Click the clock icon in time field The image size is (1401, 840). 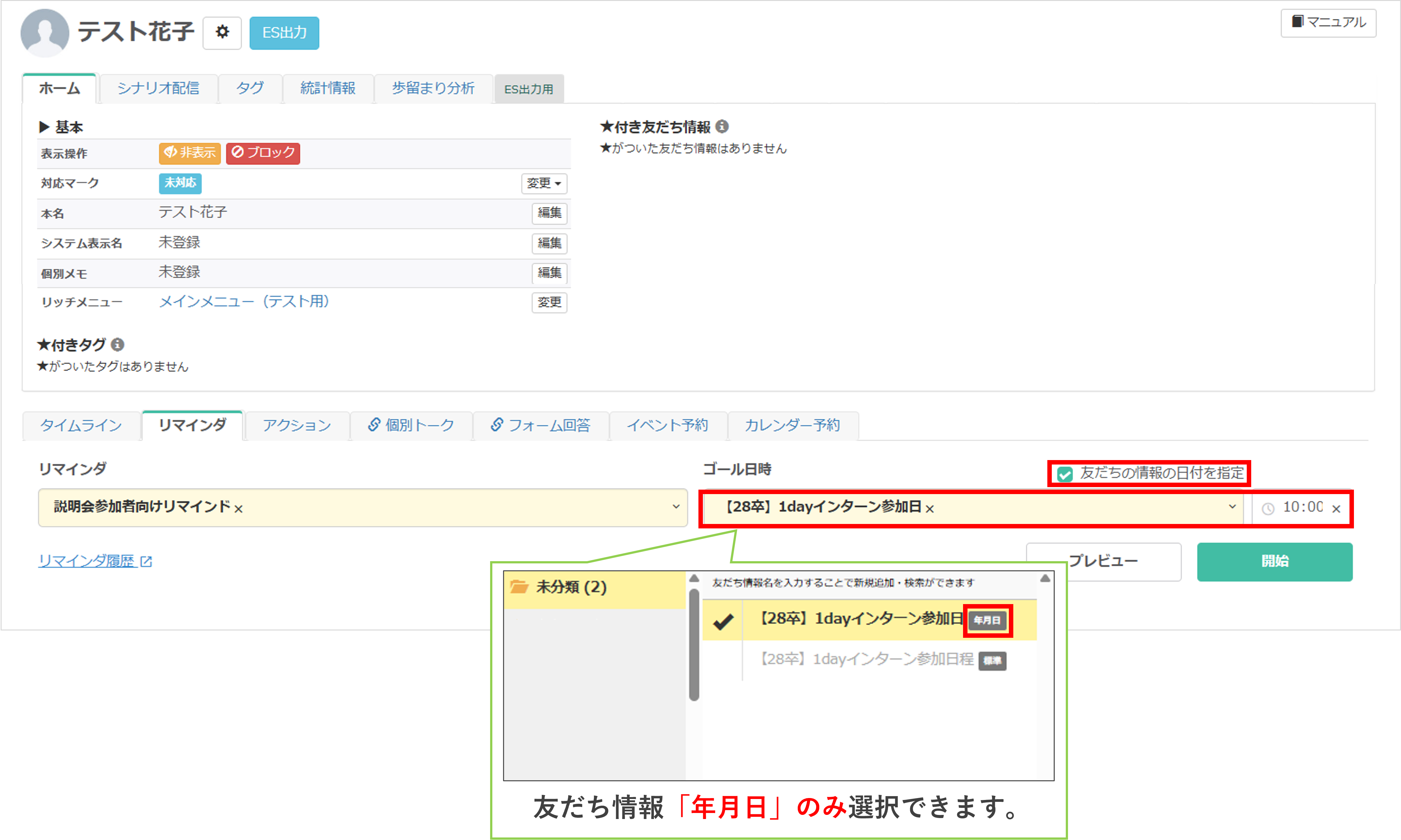tap(1268, 508)
